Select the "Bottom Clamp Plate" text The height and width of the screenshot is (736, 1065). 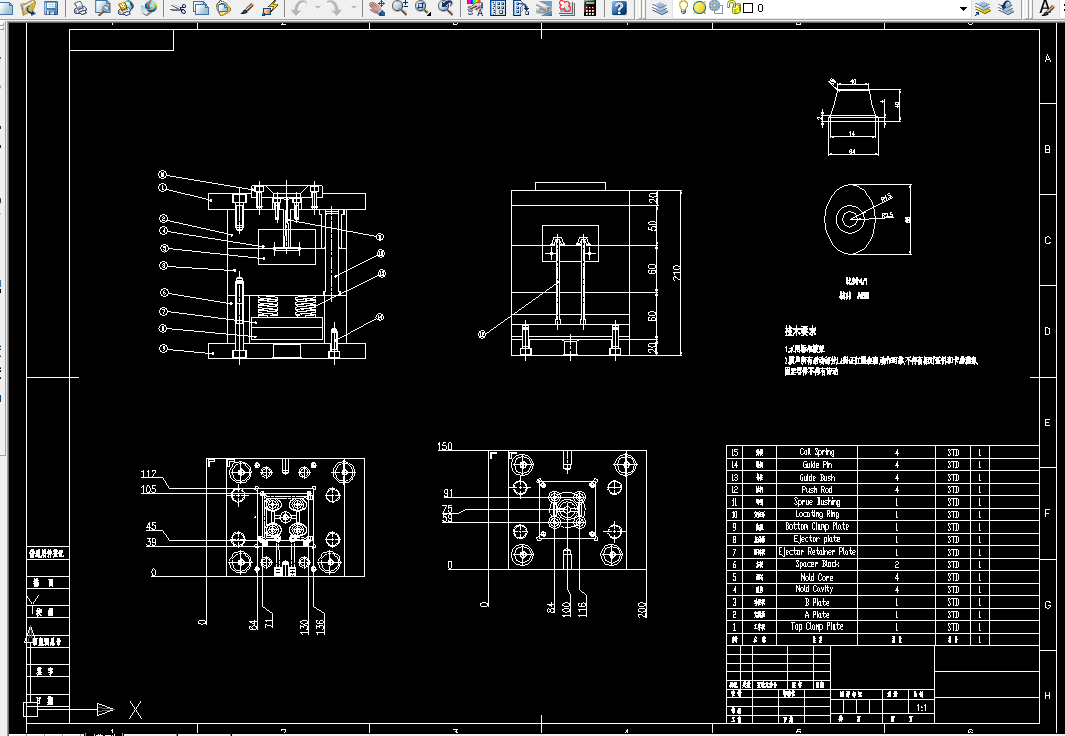tap(816, 526)
